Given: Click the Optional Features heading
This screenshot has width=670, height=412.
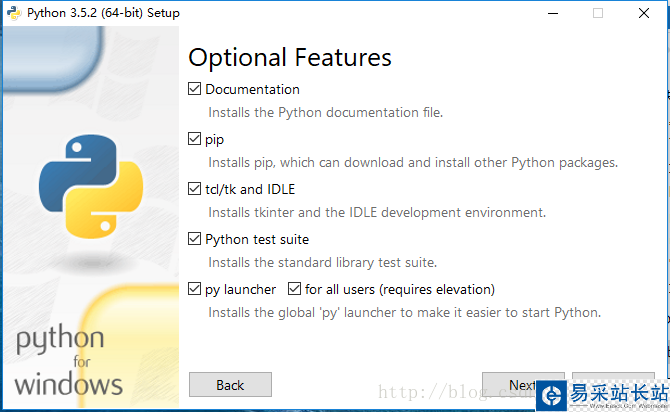Looking at the screenshot, I should pos(290,57).
